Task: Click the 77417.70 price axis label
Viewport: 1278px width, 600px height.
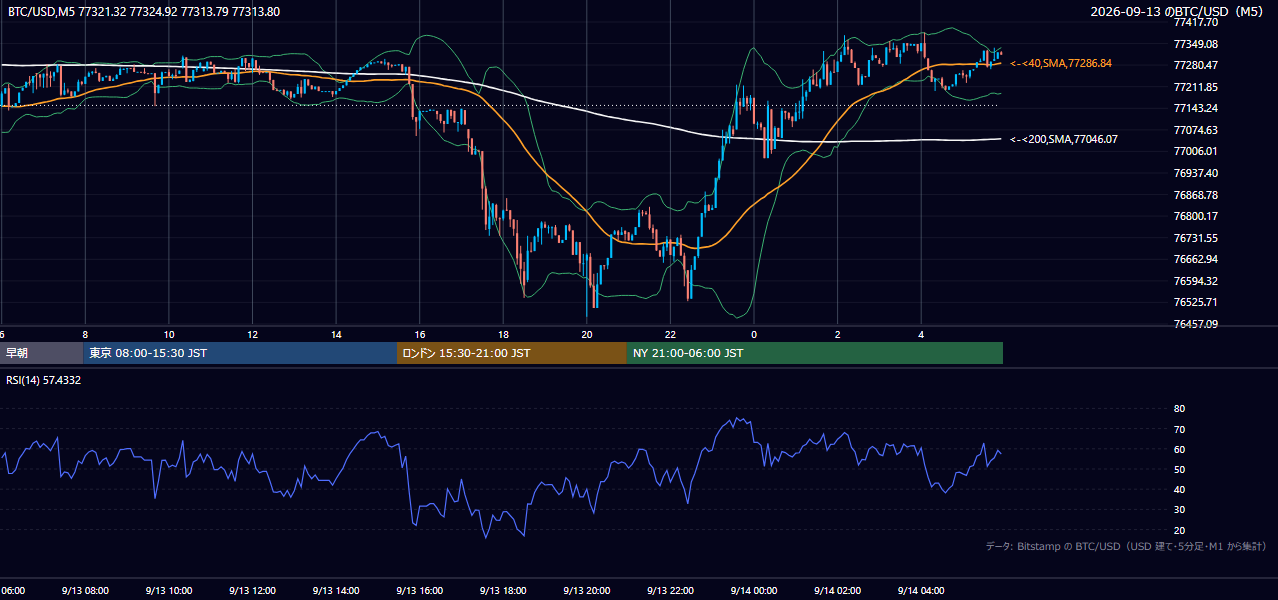Action: (1196, 22)
